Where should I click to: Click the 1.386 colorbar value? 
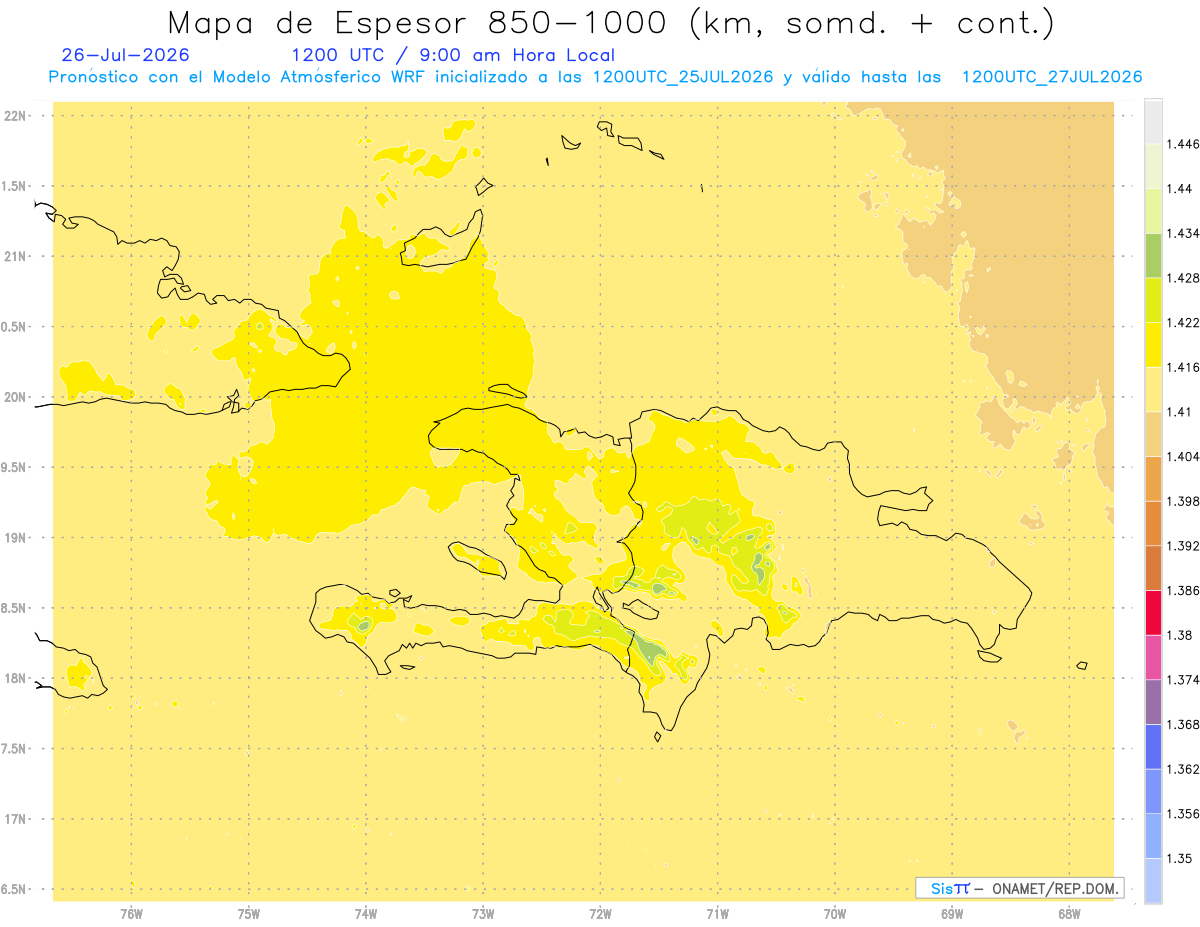click(x=1183, y=591)
